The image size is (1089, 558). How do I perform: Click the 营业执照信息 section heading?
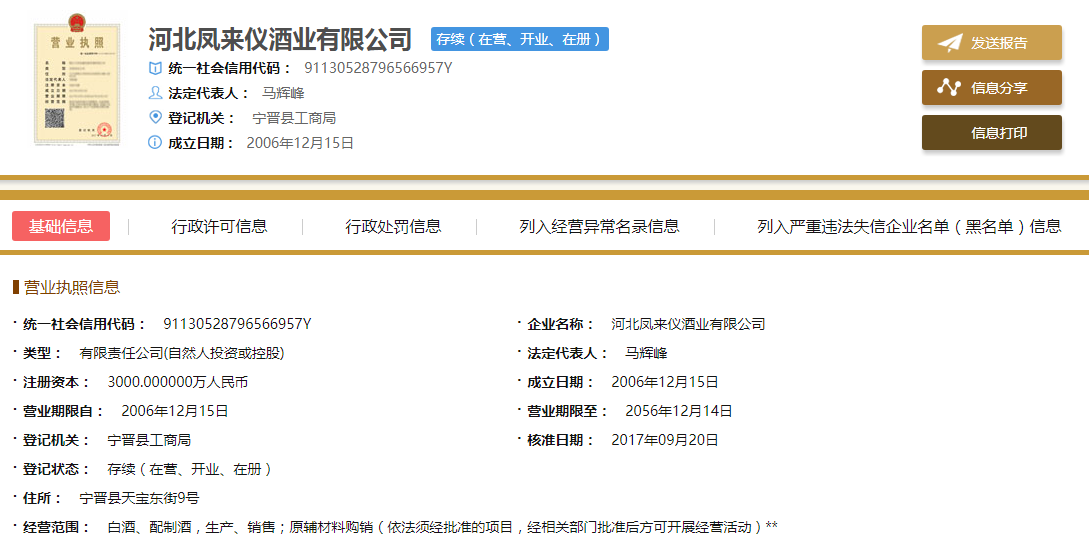[72, 288]
